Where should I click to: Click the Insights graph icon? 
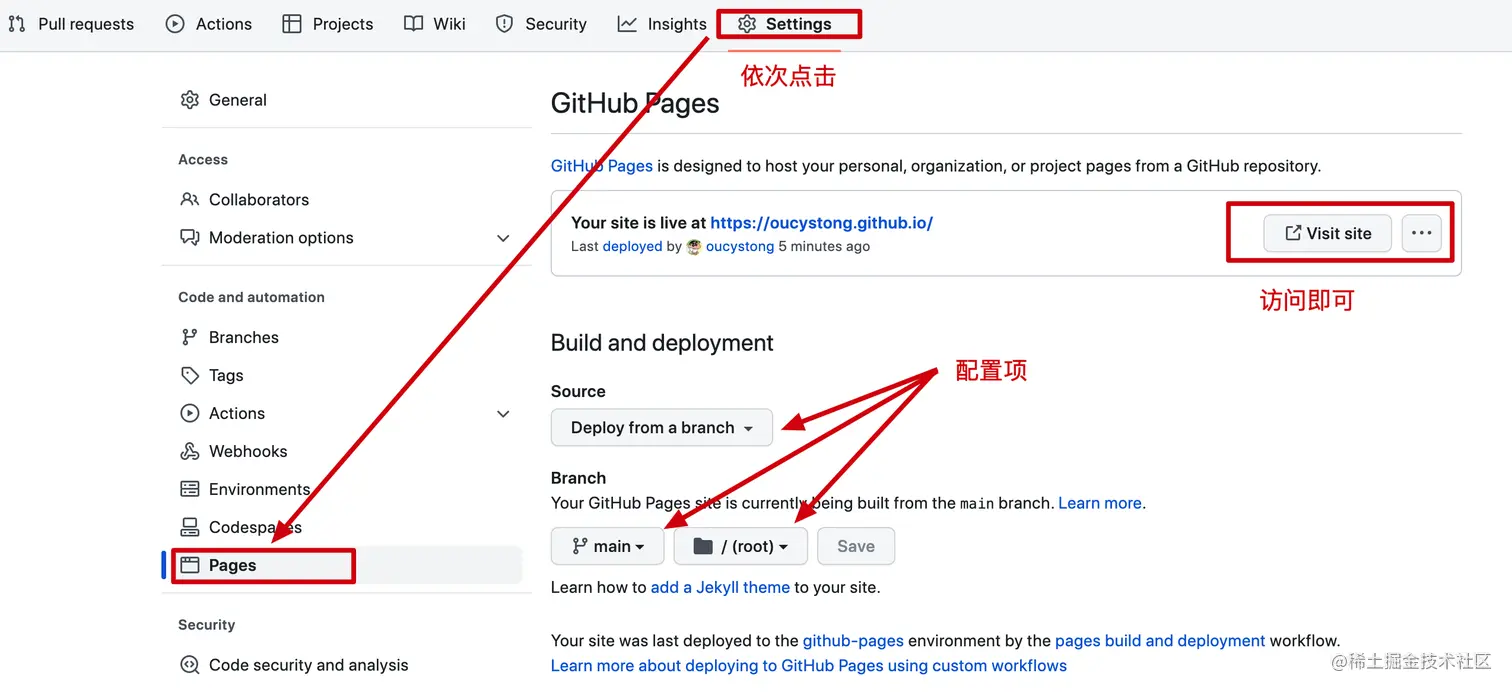coord(627,24)
